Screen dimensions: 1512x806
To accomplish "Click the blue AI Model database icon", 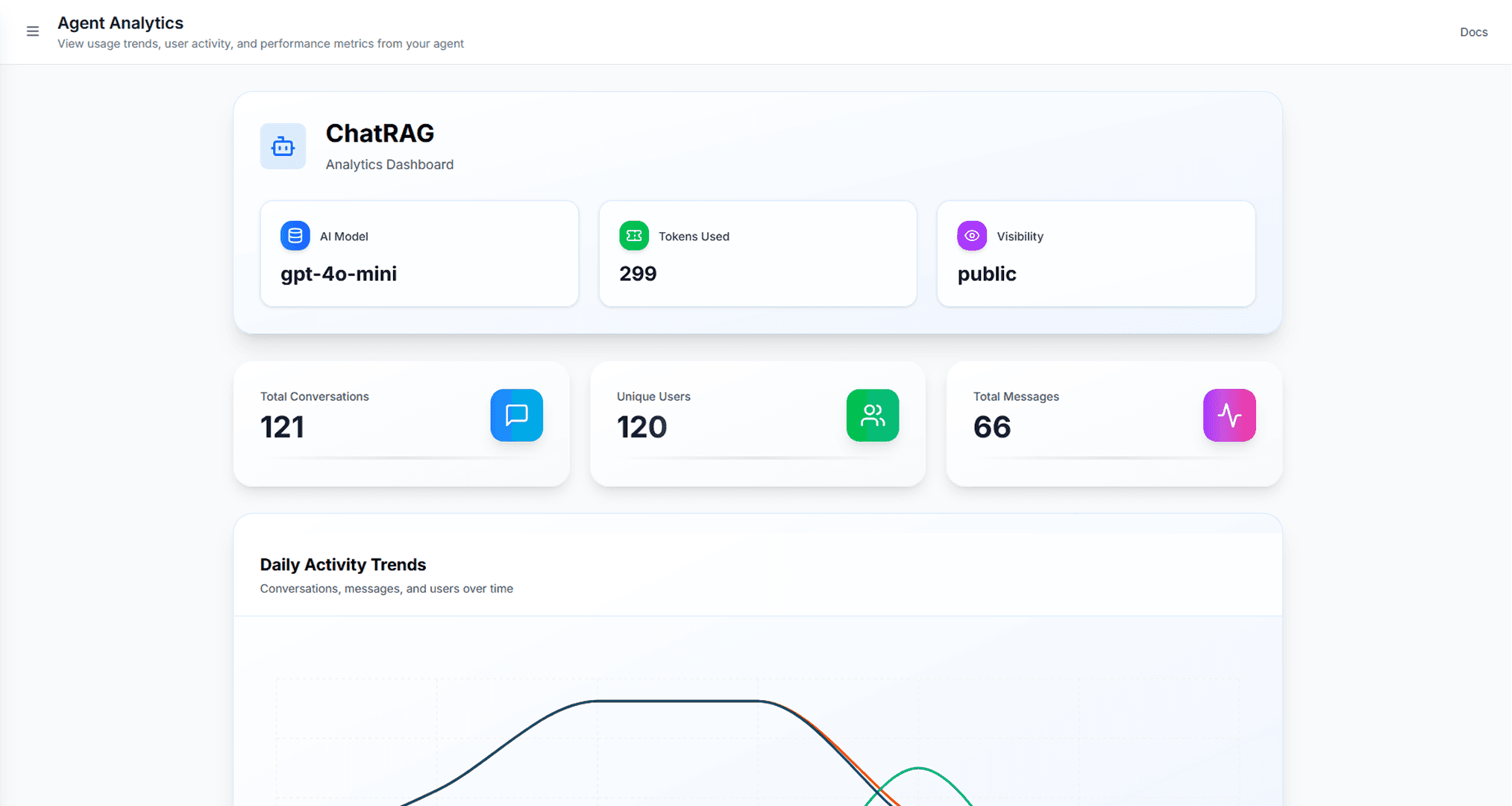I will click(295, 236).
